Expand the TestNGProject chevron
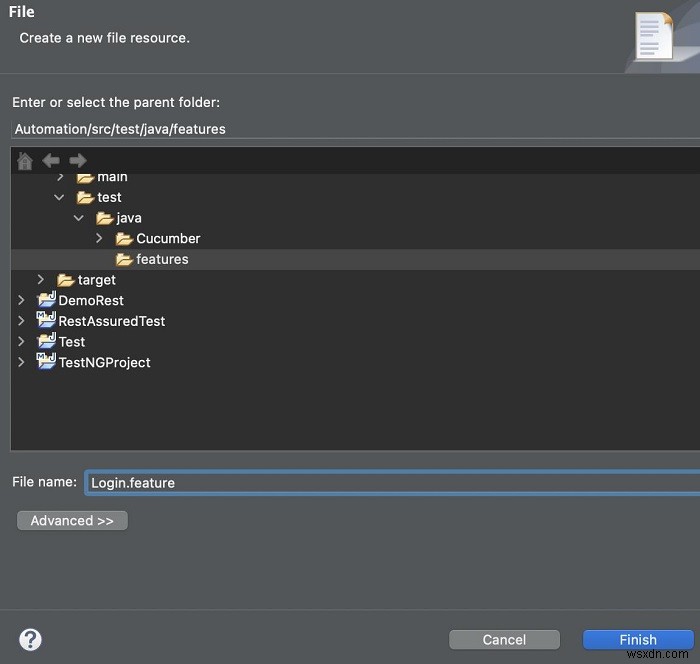 coord(21,362)
